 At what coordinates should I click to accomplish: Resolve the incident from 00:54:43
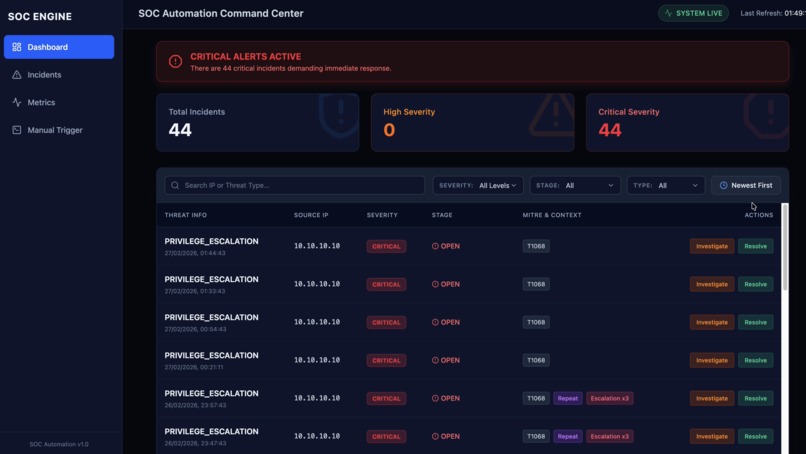pos(756,322)
